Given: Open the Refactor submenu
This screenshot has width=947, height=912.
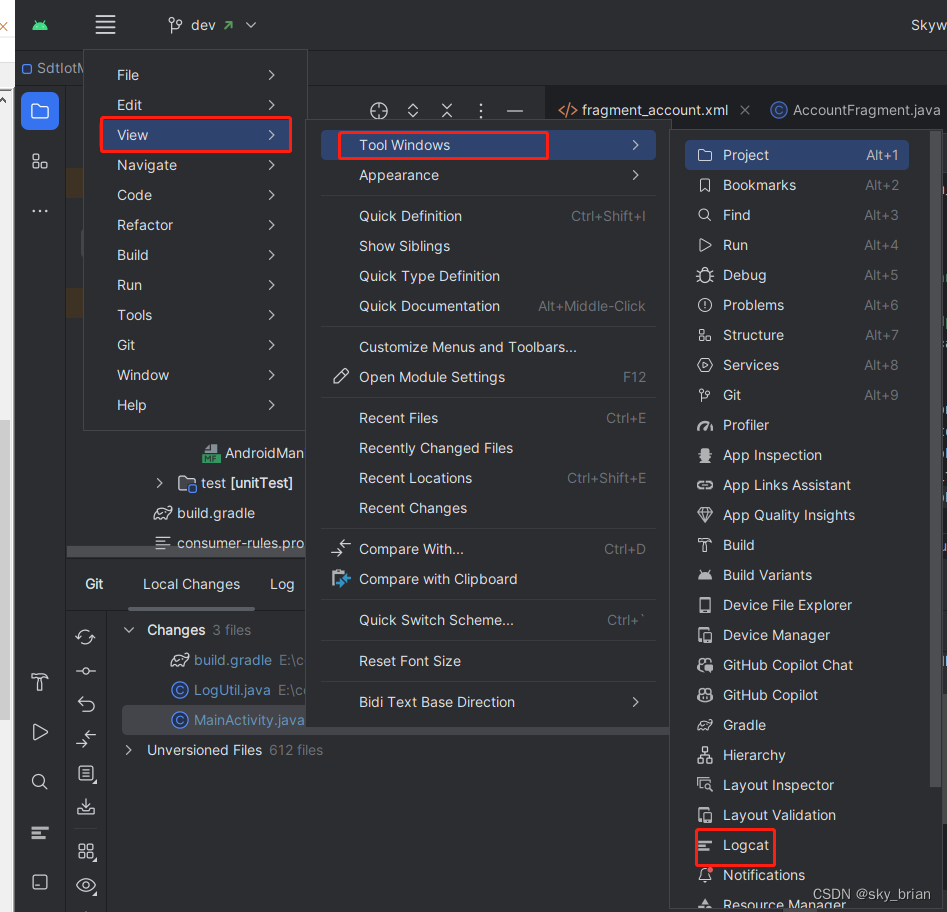Looking at the screenshot, I should pyautogui.click(x=196, y=225).
